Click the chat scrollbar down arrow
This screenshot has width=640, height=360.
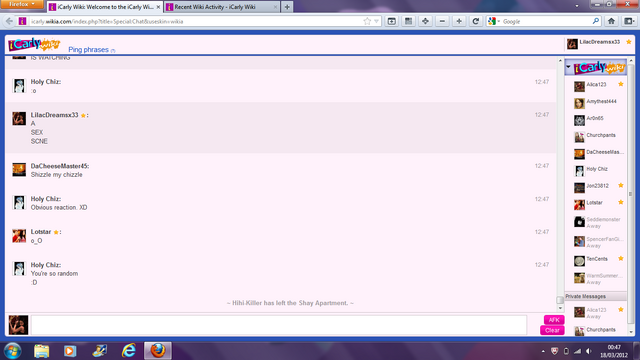(x=560, y=309)
